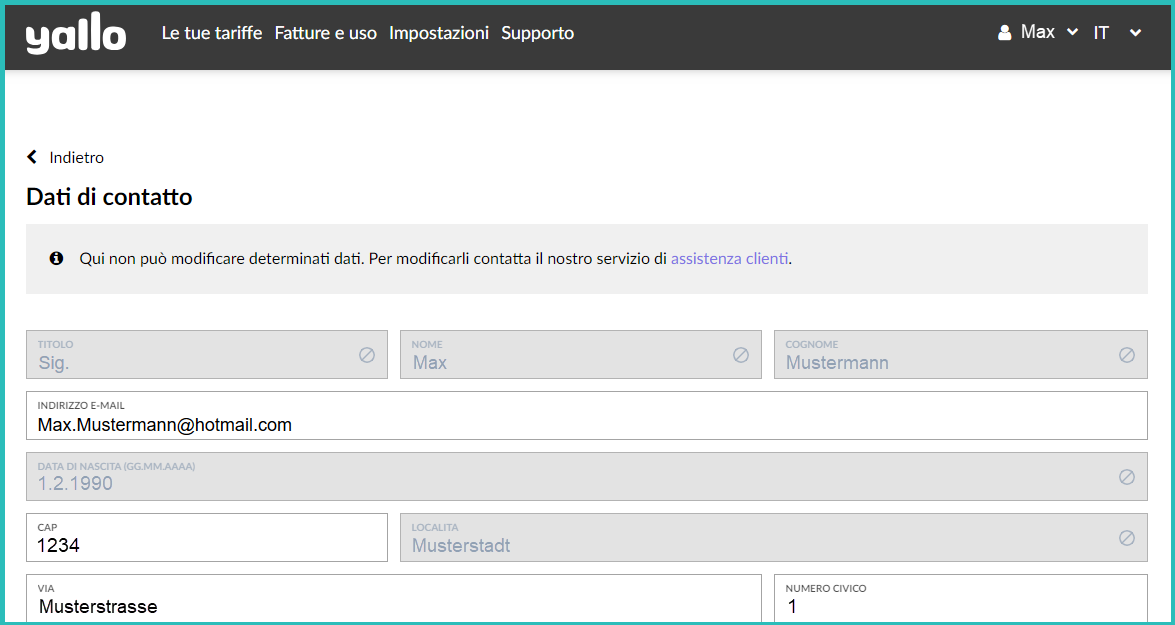Open the Impostazioni menu item
The width and height of the screenshot is (1175, 625).
tap(439, 33)
